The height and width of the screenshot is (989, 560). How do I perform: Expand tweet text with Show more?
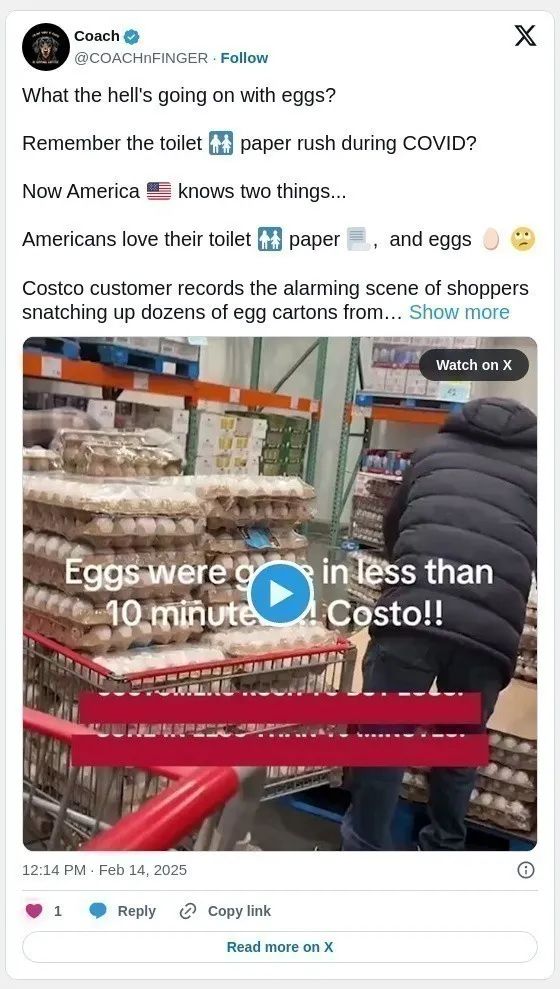tap(459, 312)
